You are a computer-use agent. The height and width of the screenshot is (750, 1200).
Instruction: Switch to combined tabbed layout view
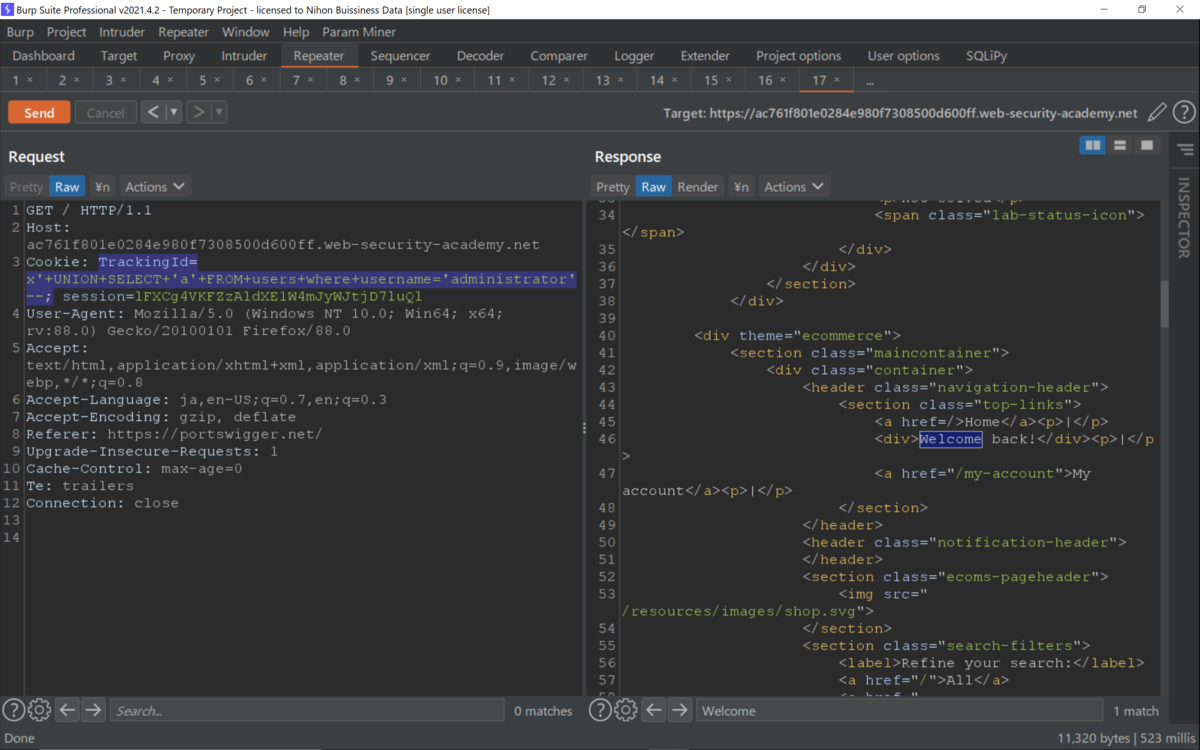click(x=1147, y=145)
